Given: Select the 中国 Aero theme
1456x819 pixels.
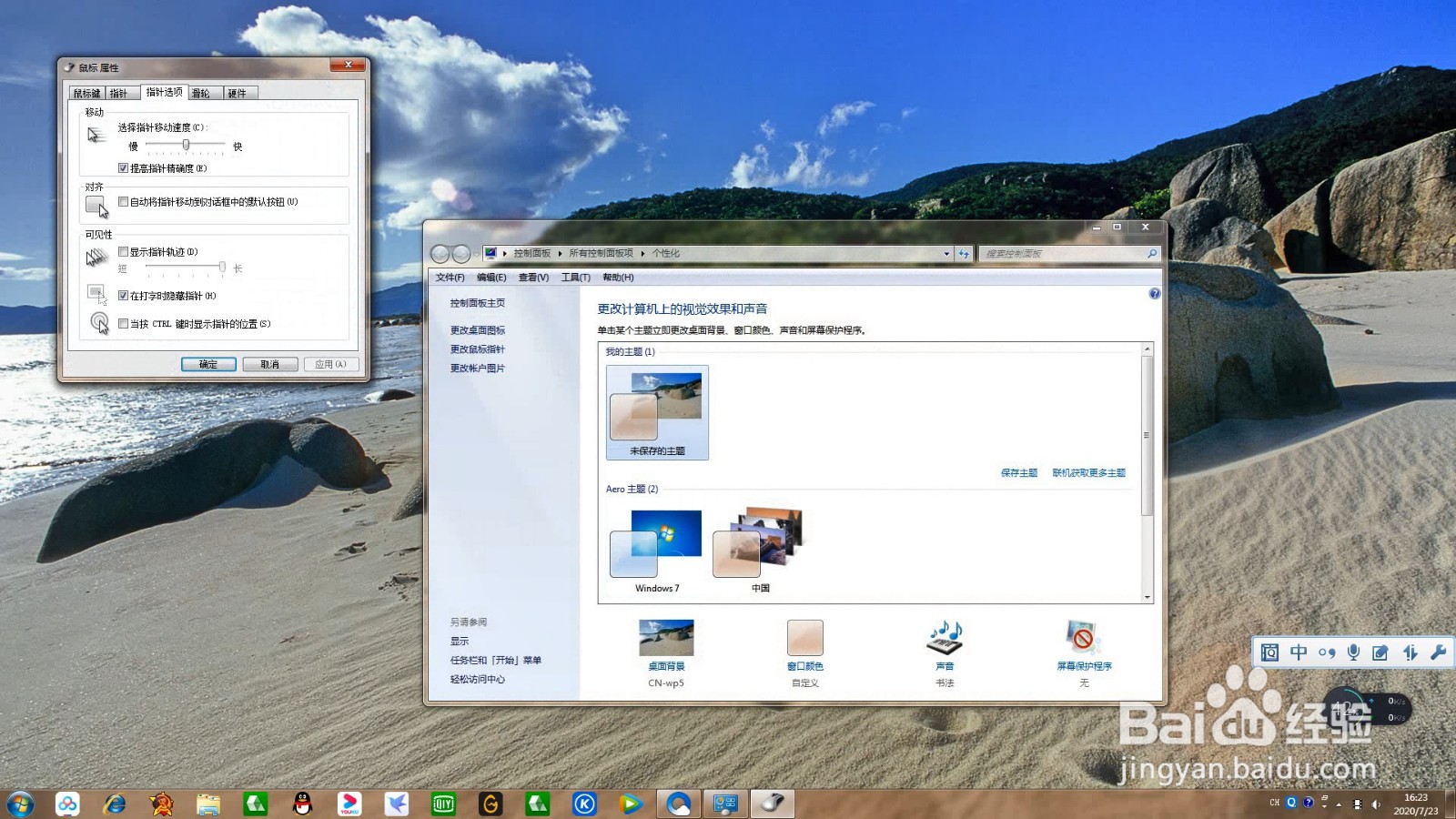Looking at the screenshot, I should 760,551.
